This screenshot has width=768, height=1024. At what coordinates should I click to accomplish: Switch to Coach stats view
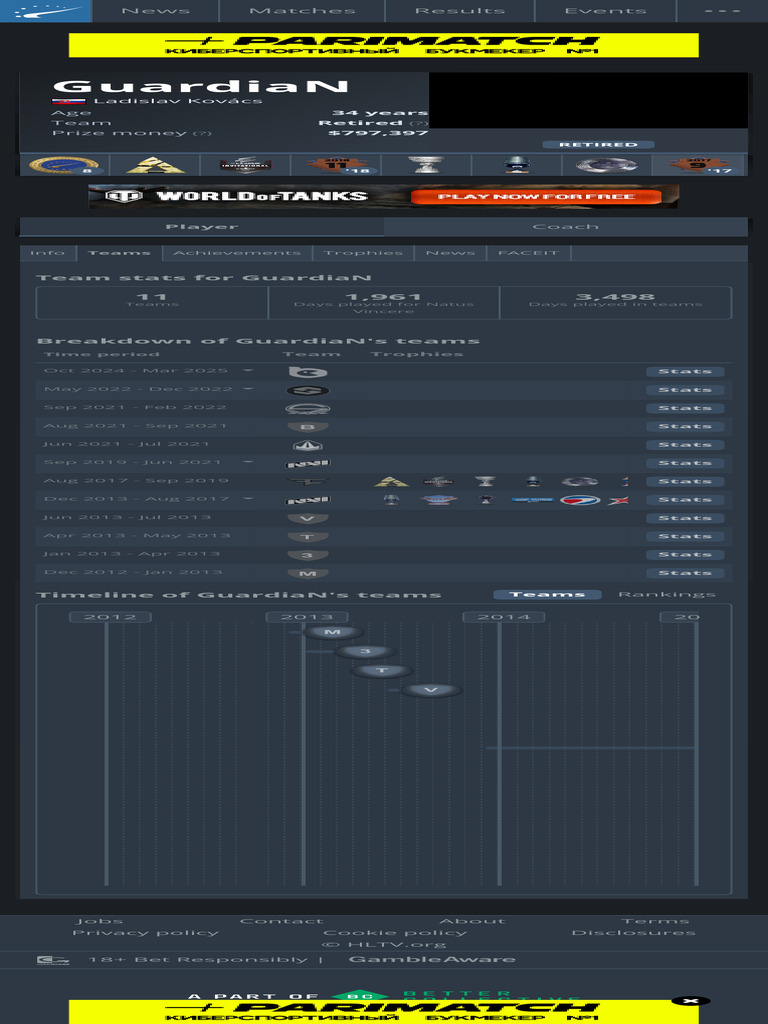(x=566, y=227)
